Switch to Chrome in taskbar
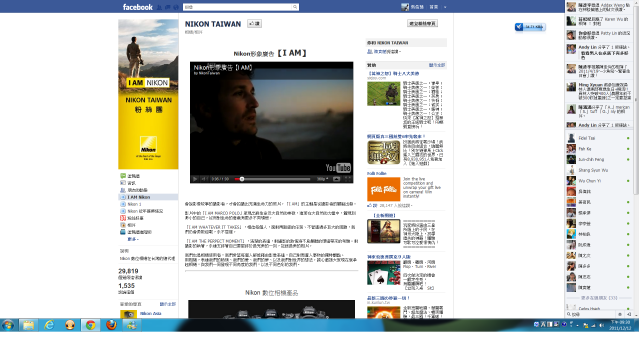Viewport: 640px width, 360px height. tap(91, 325)
